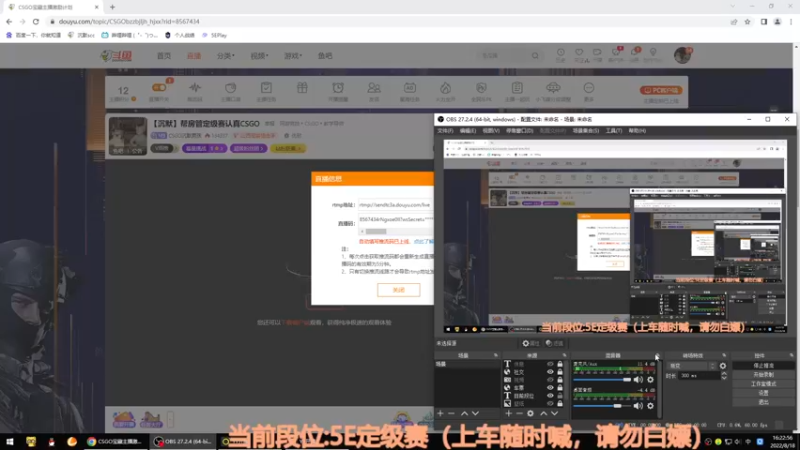800x450 pixels.
Task: Bookmark this page with the star icon
Action: coord(747,21)
